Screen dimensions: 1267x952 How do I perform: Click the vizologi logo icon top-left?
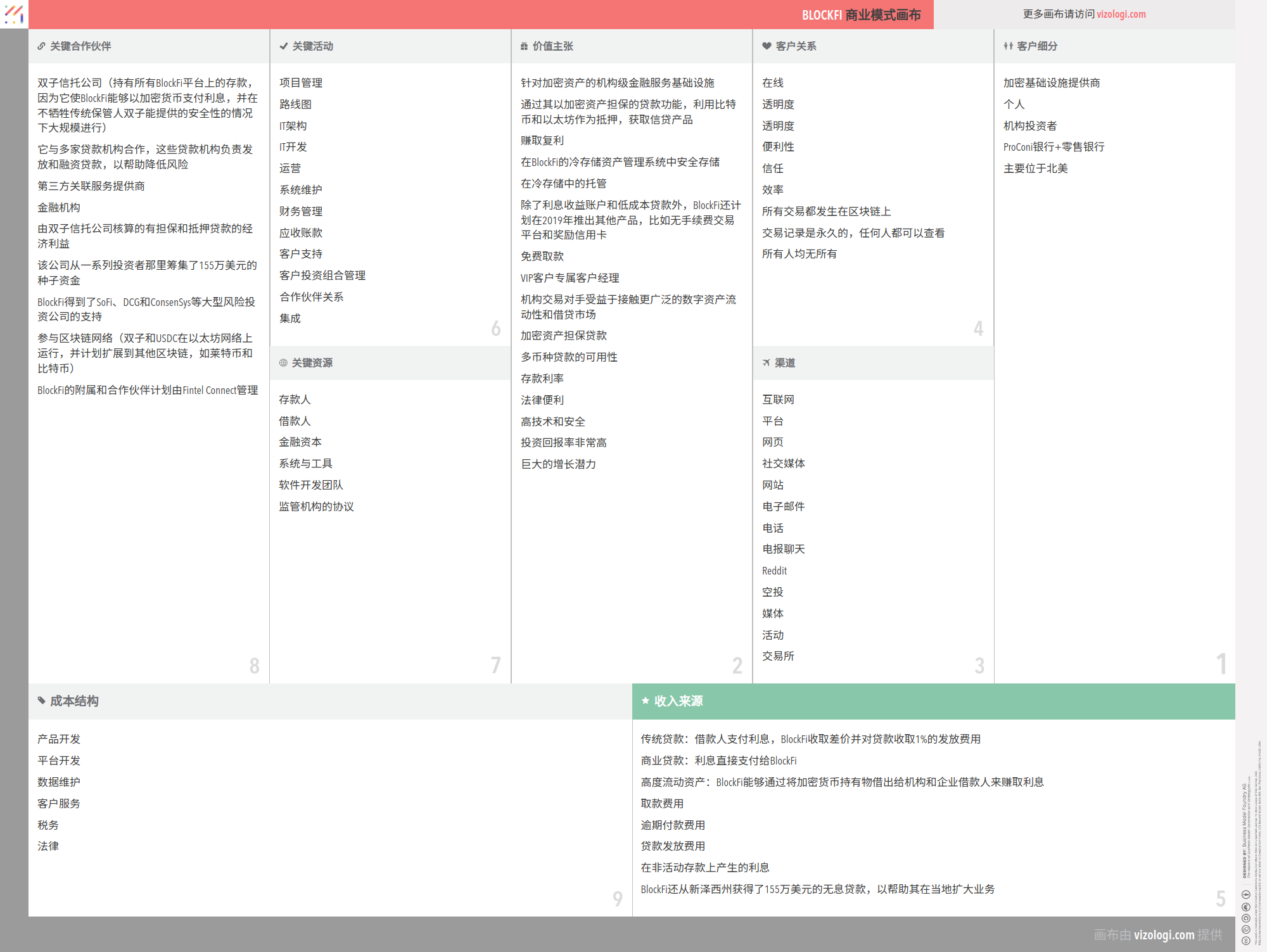coord(14,14)
